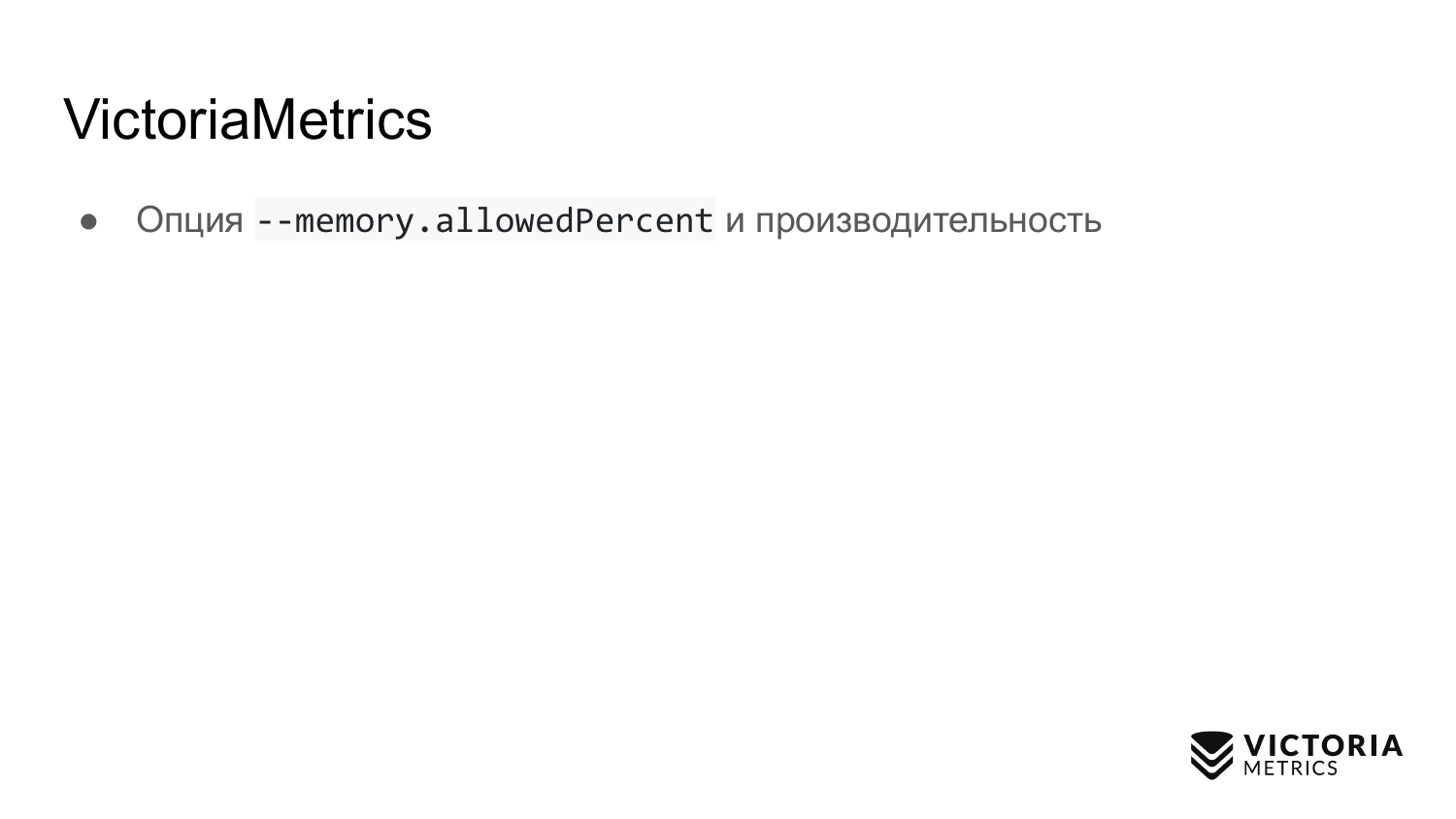The image size is (1456, 819).
Task: Click the double dash starting the code
Action: pos(274,221)
